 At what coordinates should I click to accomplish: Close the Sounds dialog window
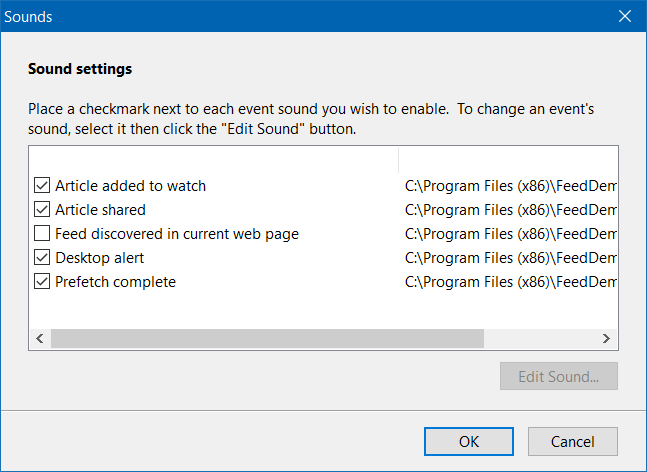pyautogui.click(x=625, y=16)
